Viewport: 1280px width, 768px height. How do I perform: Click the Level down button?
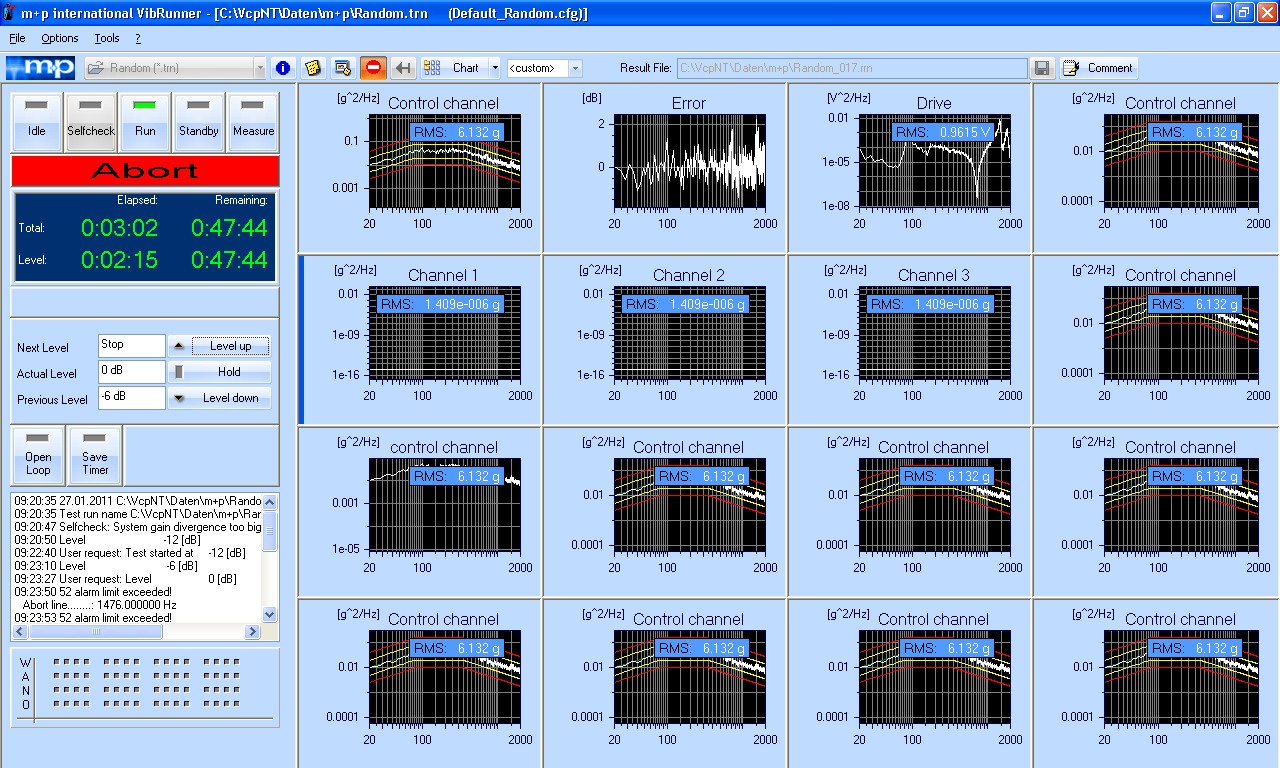(219, 398)
